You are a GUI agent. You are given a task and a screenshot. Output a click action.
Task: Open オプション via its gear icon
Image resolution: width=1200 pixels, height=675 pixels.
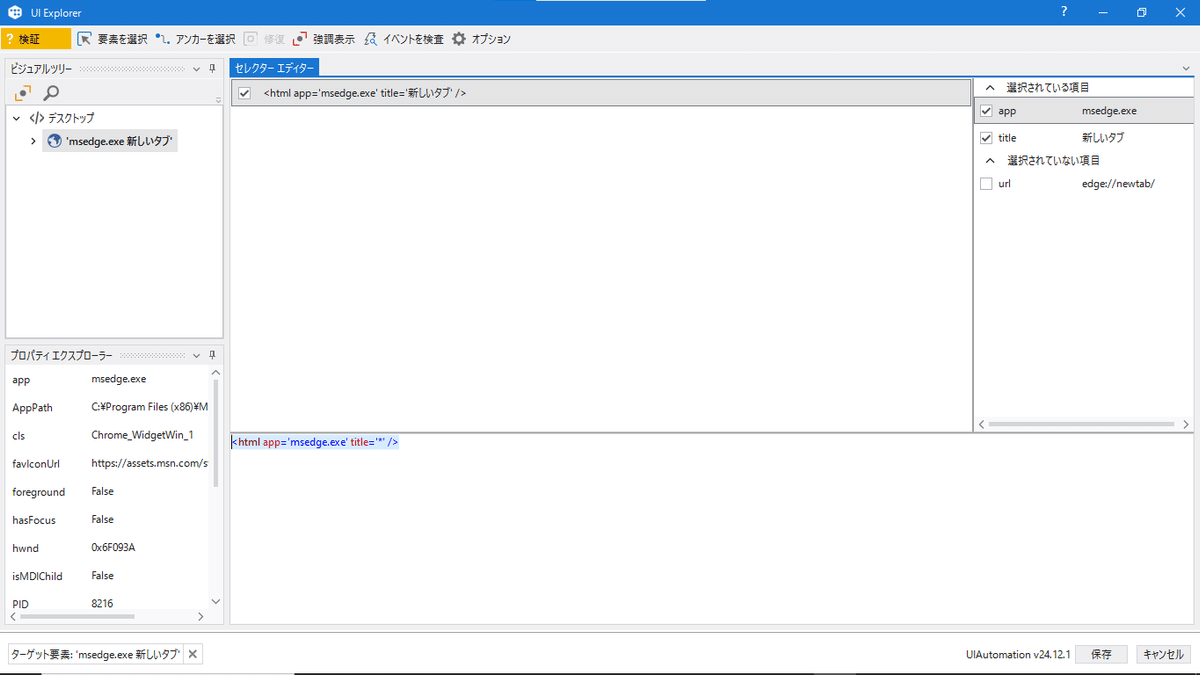(x=459, y=39)
